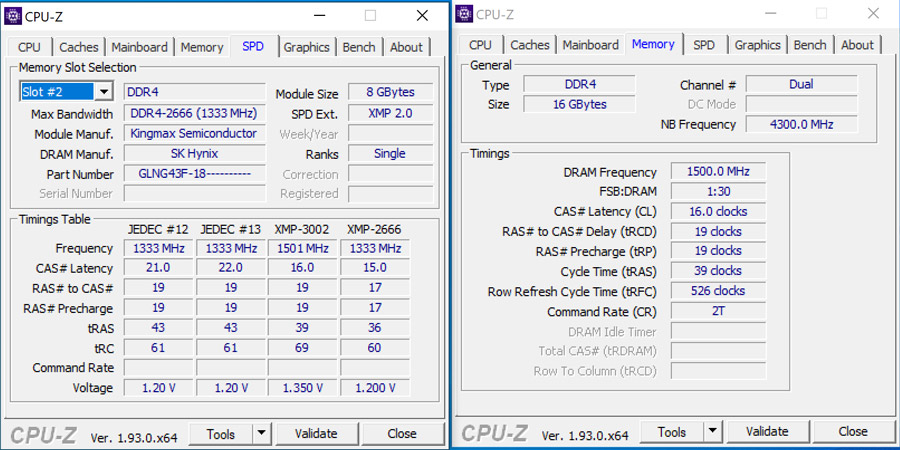Click the Ranks Single value
The height and width of the screenshot is (450, 900).
[x=390, y=153]
